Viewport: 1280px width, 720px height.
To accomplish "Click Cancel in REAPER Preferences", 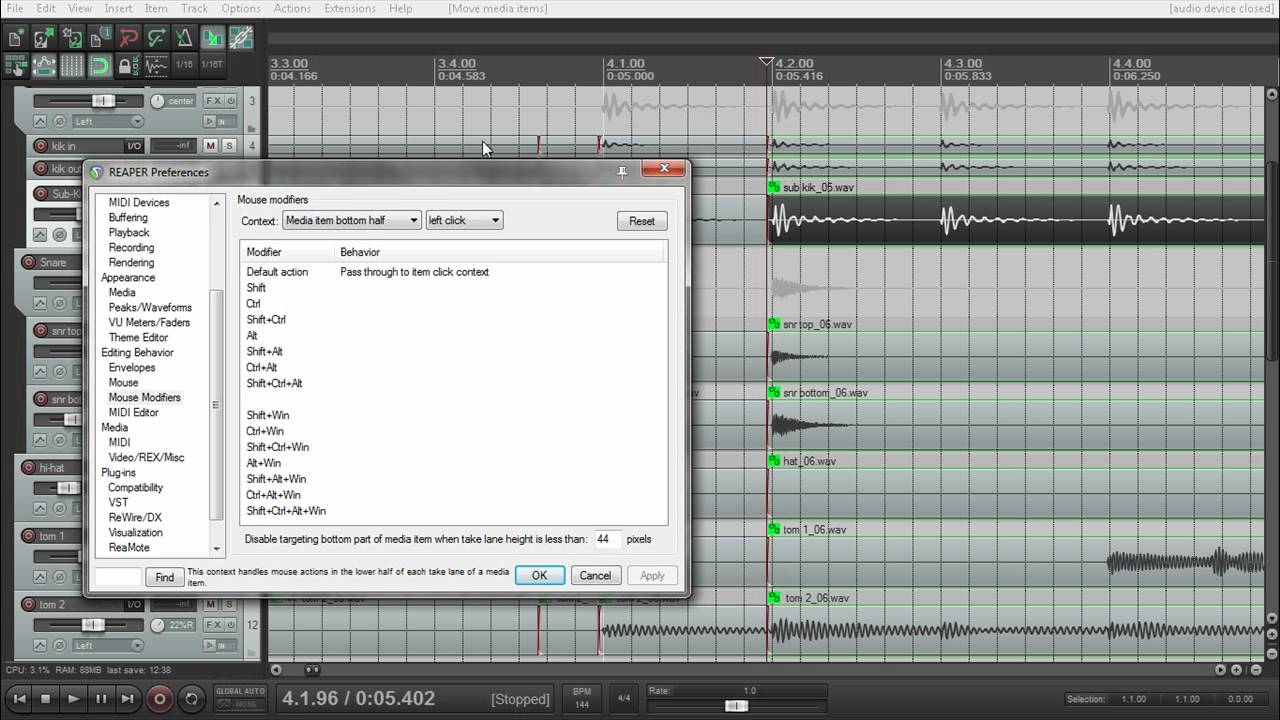I will (595, 575).
